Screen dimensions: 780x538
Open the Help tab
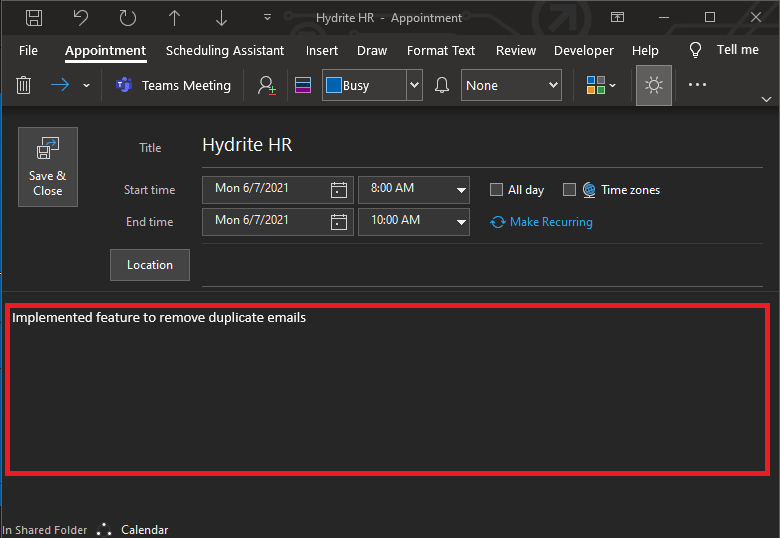(645, 51)
